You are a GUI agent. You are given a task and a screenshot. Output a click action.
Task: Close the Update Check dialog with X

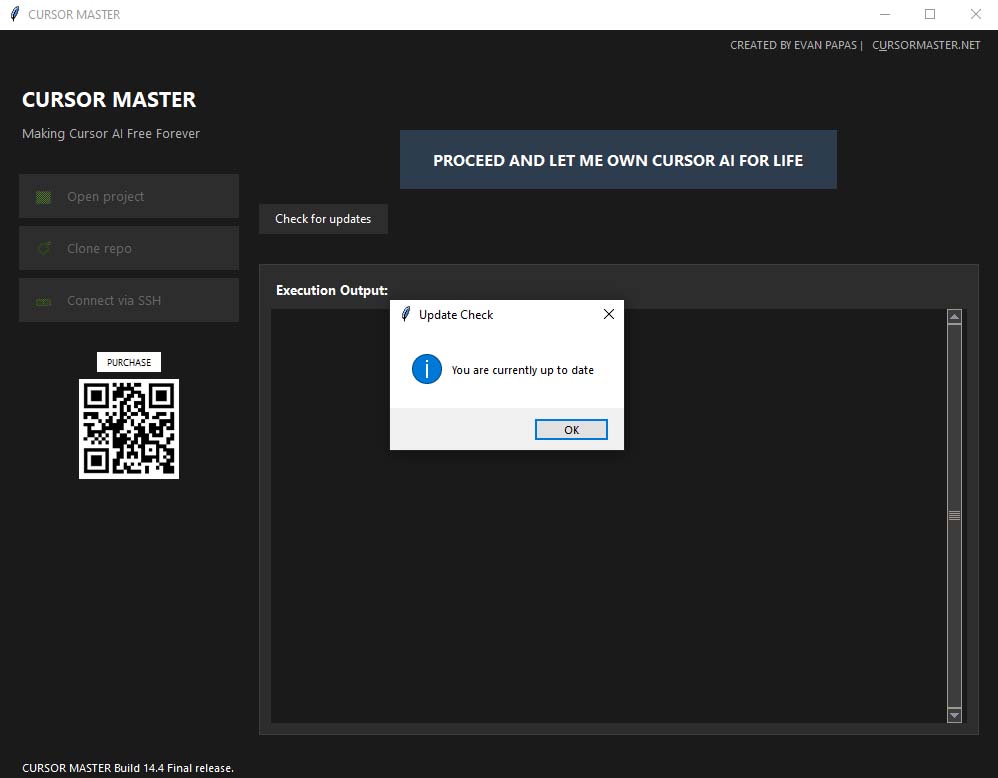point(608,314)
